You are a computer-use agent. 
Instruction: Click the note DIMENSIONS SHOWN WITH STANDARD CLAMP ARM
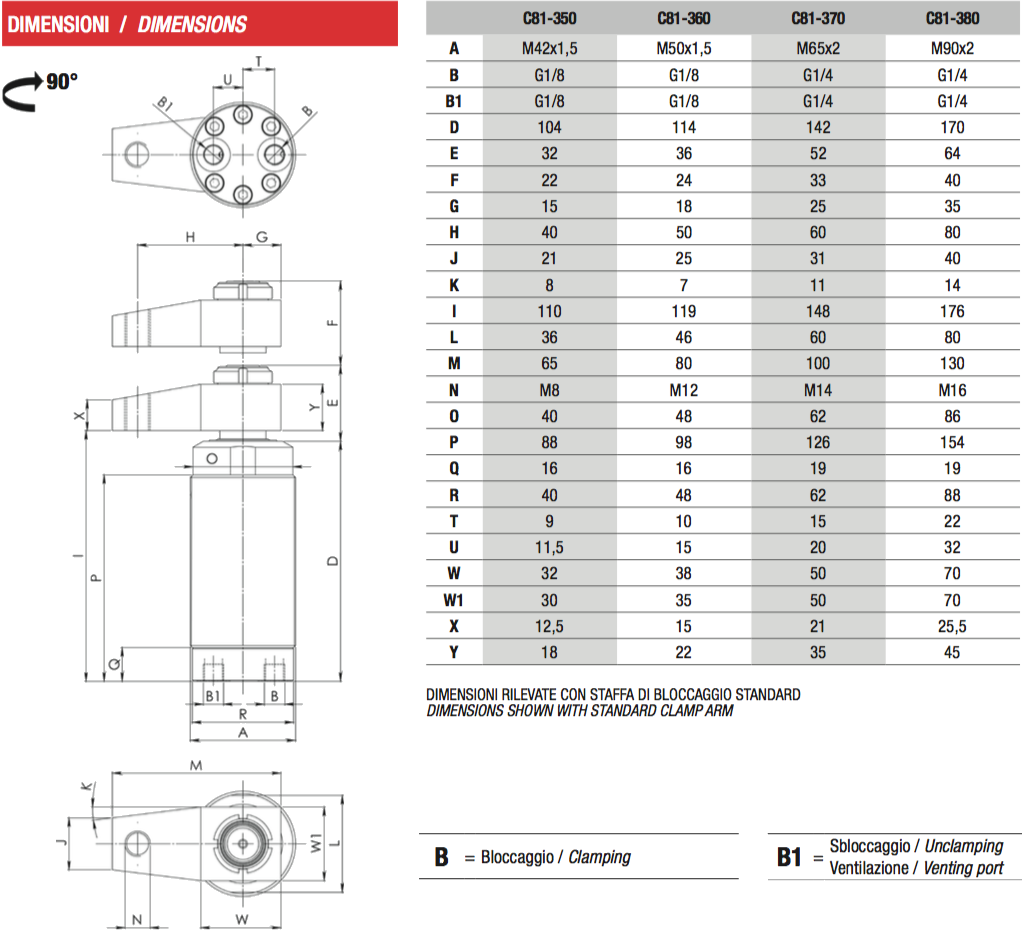[x=580, y=710]
